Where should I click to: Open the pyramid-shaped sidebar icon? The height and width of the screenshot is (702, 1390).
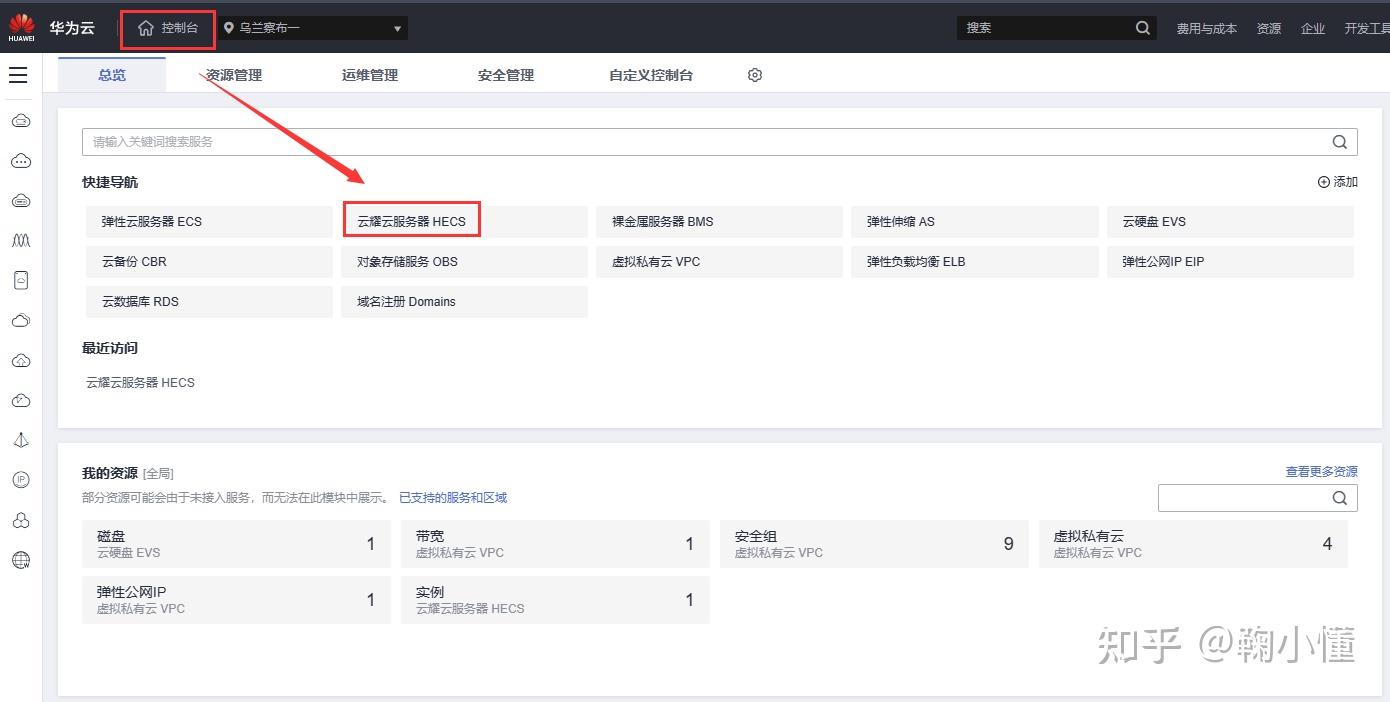coord(21,440)
